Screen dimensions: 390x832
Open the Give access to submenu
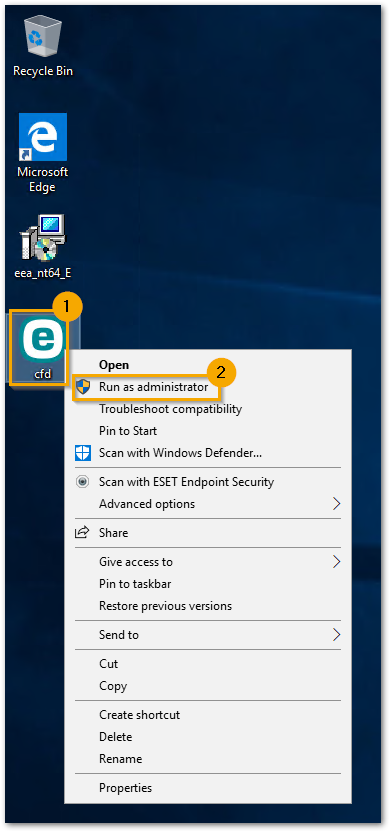point(208,561)
